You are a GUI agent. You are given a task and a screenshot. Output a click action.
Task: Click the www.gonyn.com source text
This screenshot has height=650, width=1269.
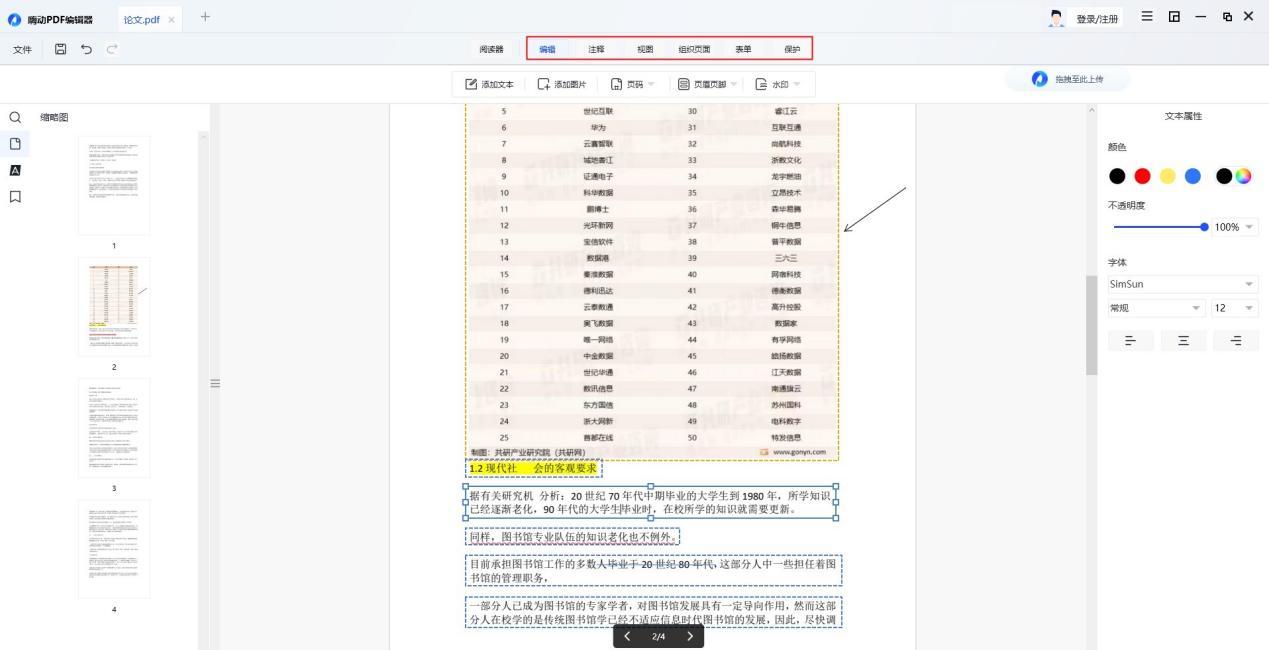coord(799,452)
